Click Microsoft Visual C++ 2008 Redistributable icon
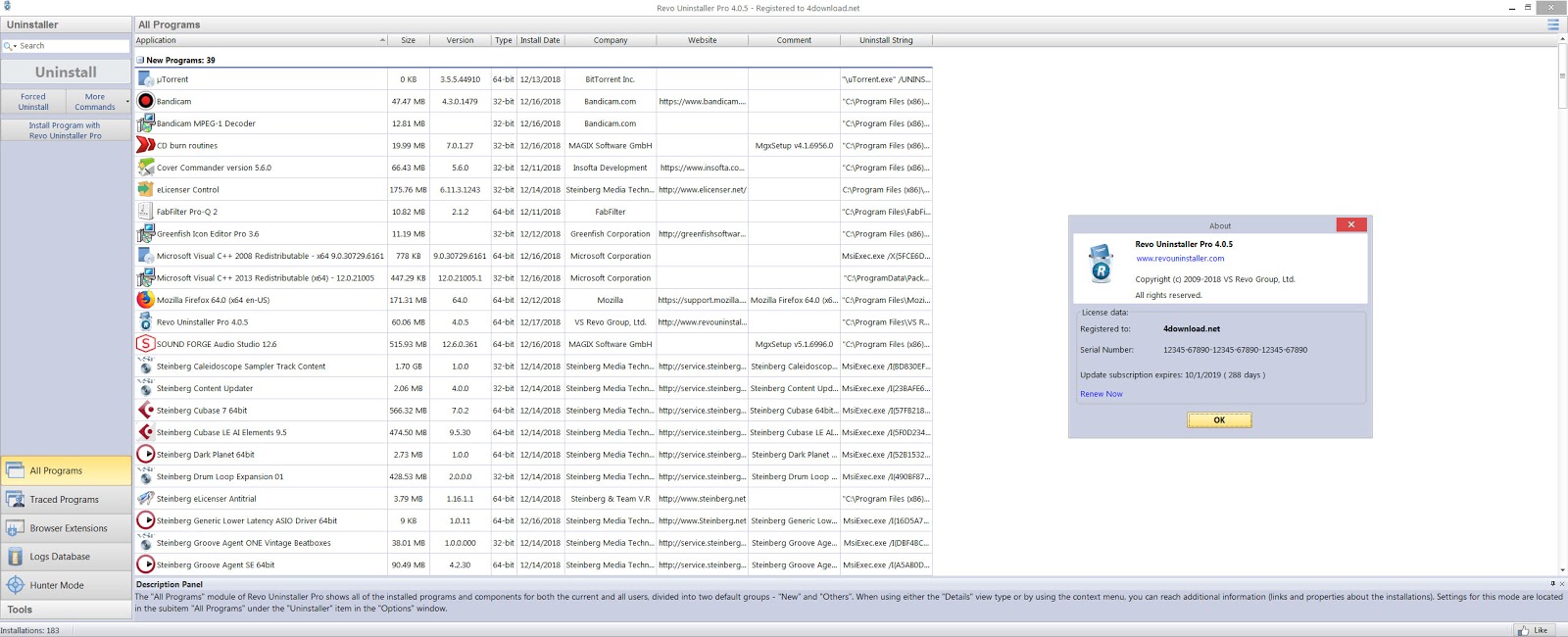1568x637 pixels. tap(145, 256)
